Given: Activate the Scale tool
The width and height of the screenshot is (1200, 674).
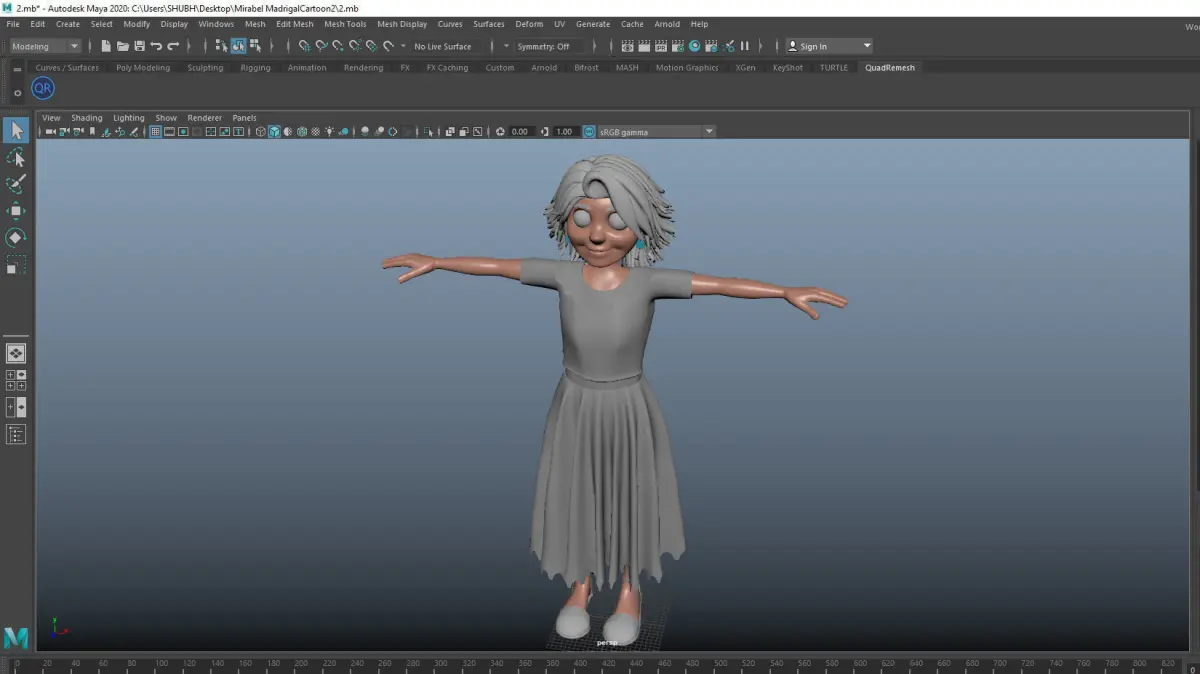Looking at the screenshot, I should point(16,265).
